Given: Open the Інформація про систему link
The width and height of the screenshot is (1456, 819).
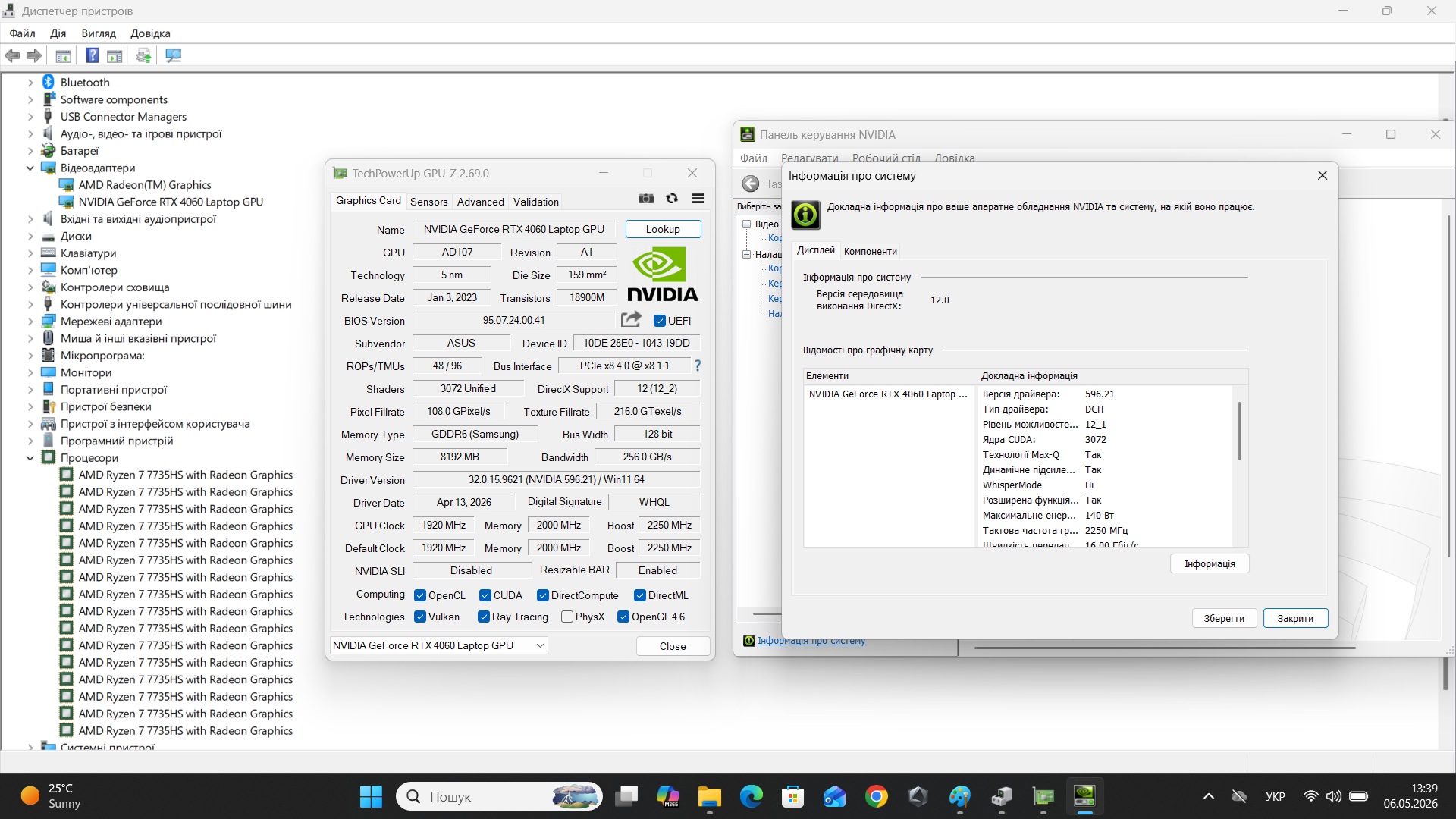Looking at the screenshot, I should [x=811, y=641].
